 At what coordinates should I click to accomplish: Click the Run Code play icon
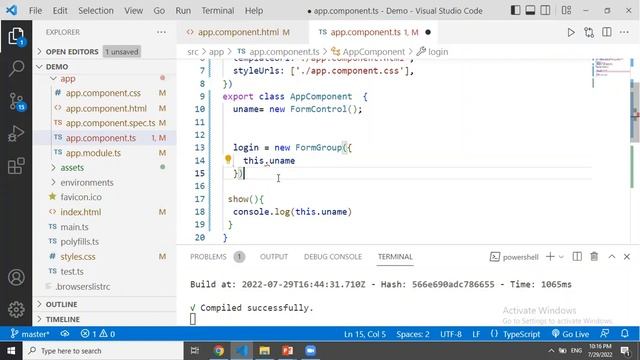[571, 32]
